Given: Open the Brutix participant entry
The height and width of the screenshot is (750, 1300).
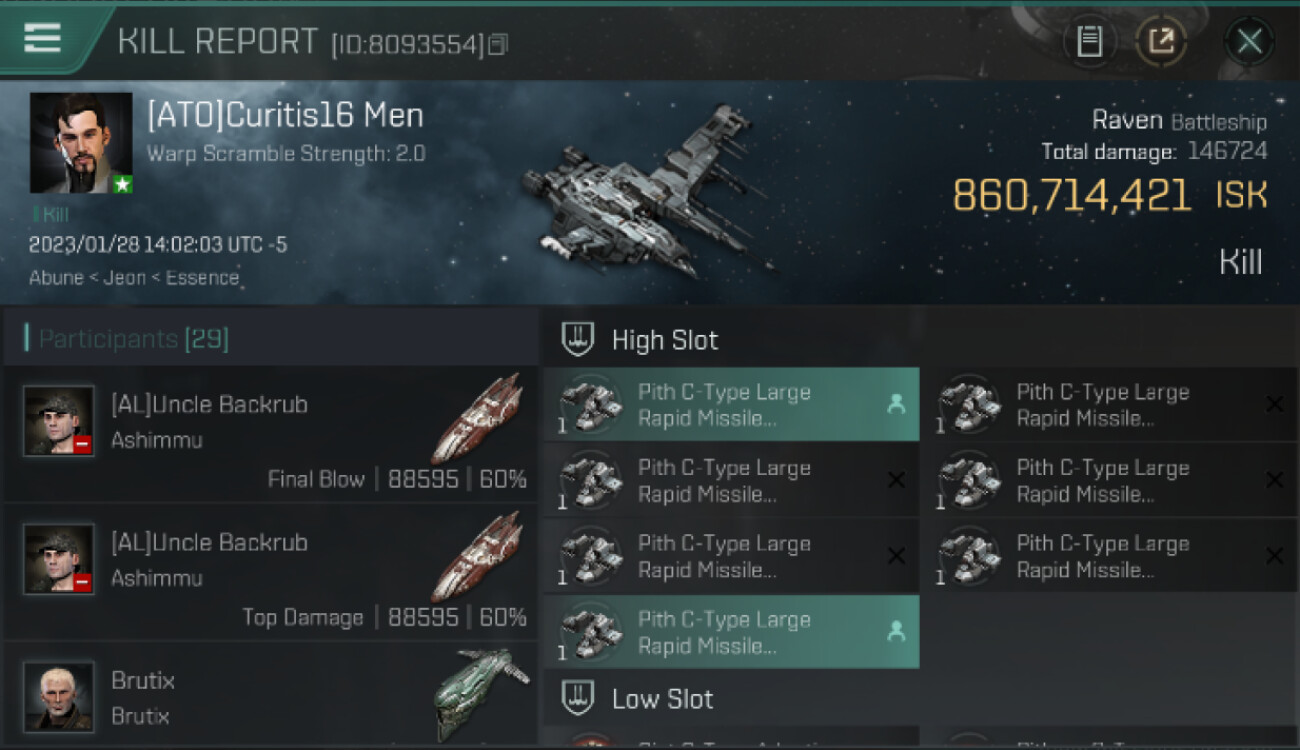Looking at the screenshot, I should point(270,696).
